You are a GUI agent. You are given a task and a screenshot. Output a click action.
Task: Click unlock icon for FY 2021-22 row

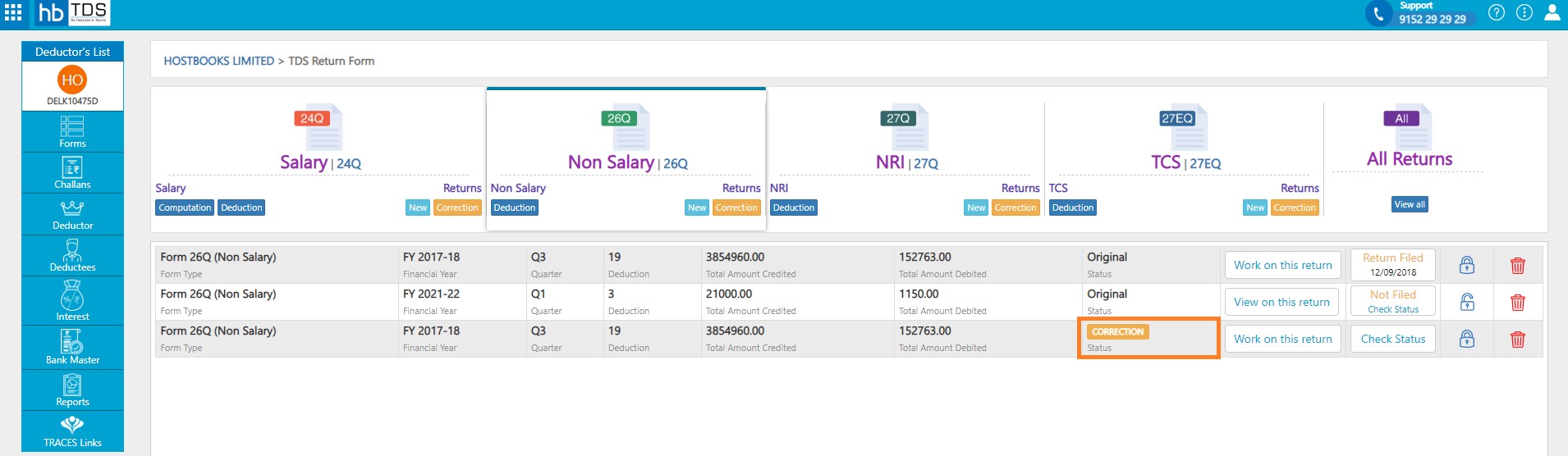[x=1467, y=302]
